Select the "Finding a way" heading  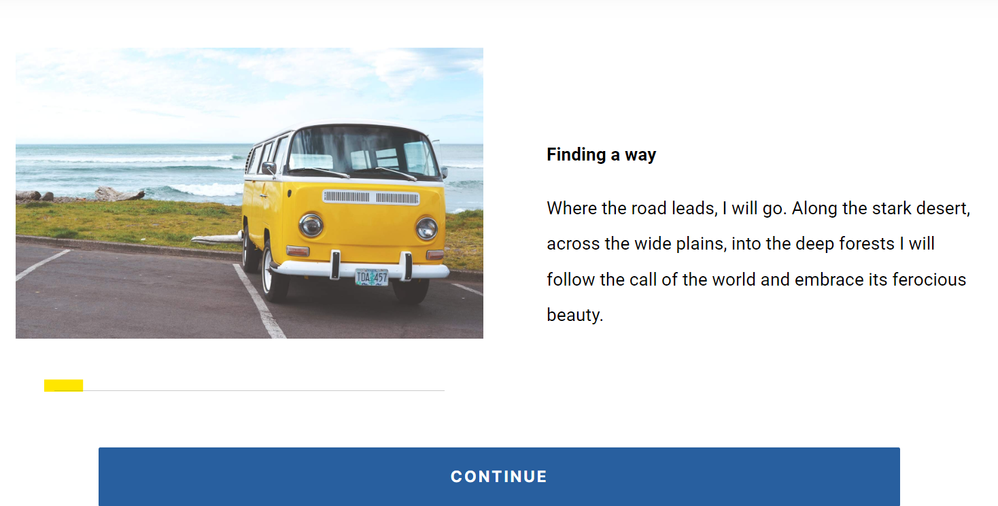[x=601, y=154]
